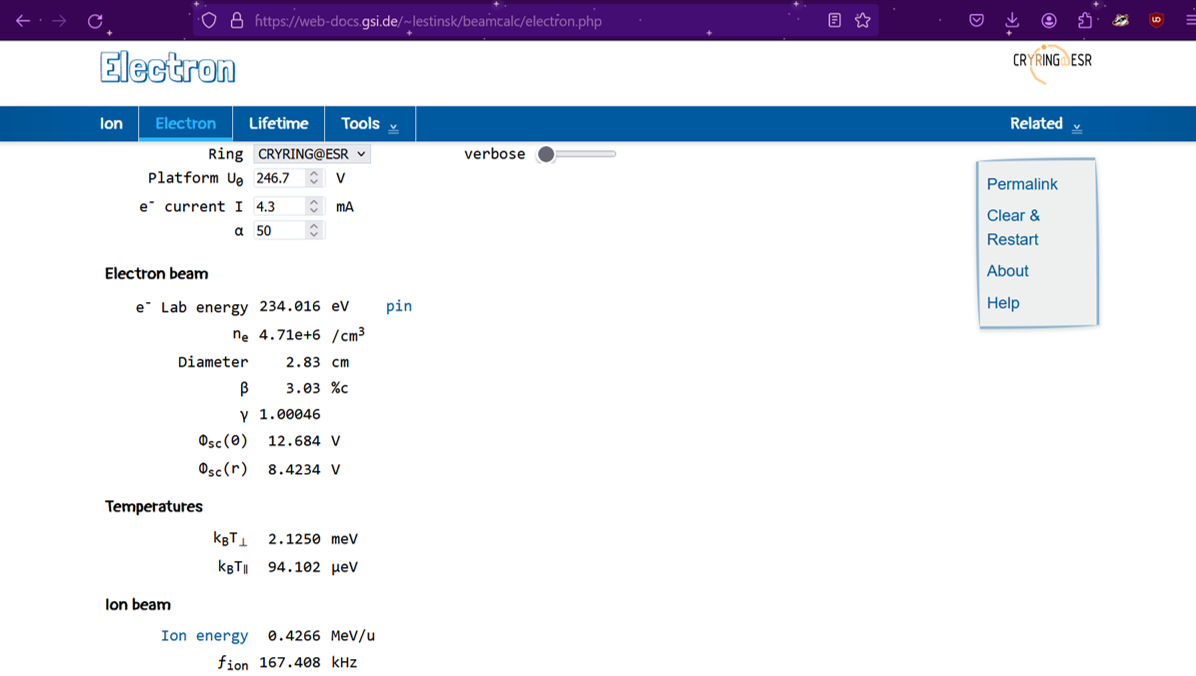
Task: Open the About link
Action: pos(1008,271)
